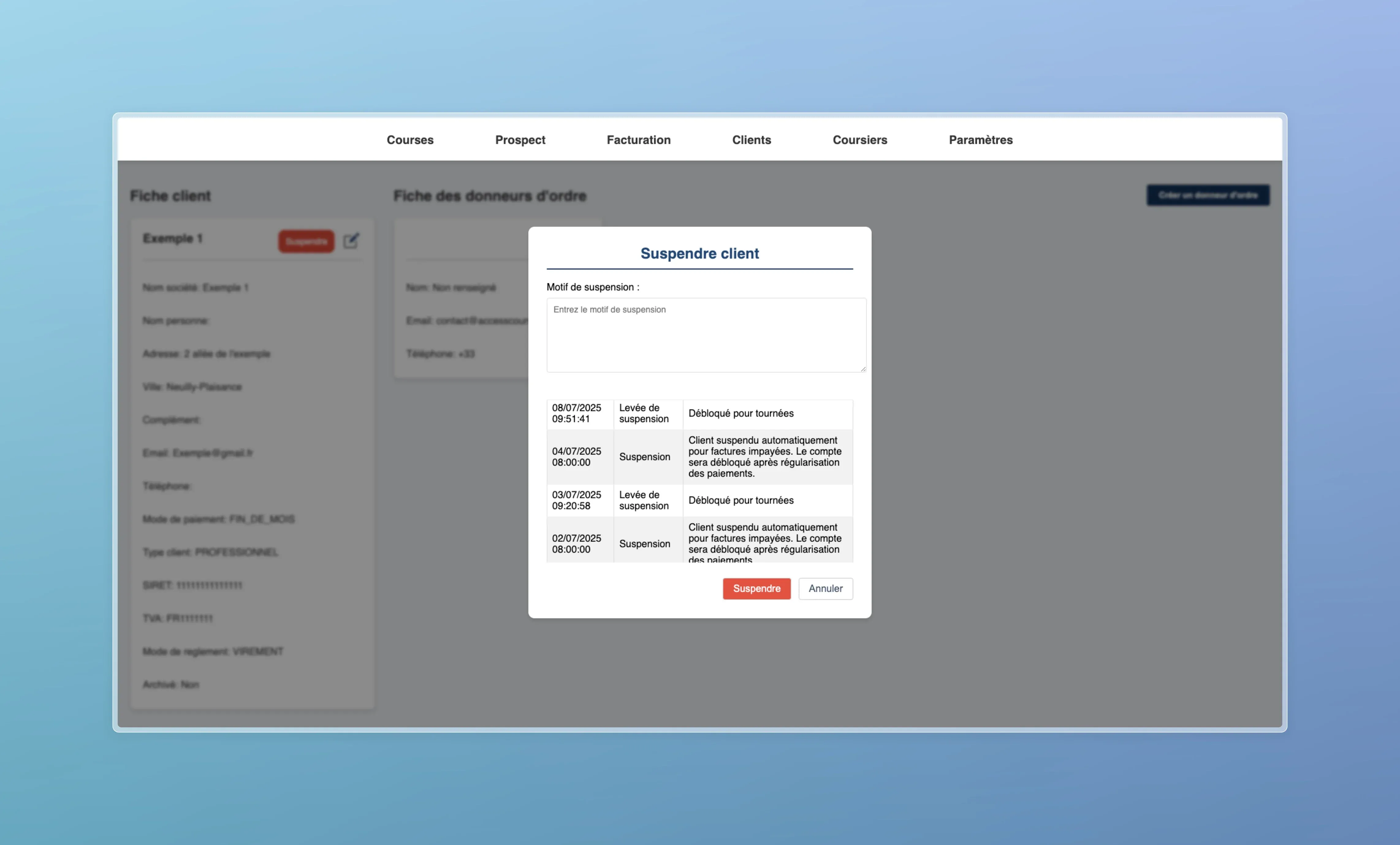
Task: Open the Facturation tab
Action: (x=638, y=140)
